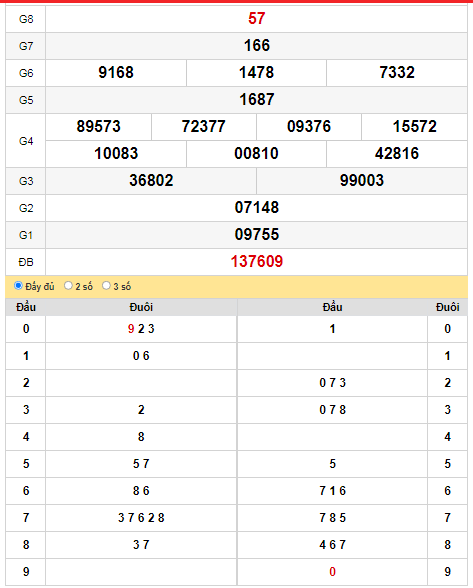473x588 pixels.
Task: Click the G7 result 166
Action: (x=257, y=45)
